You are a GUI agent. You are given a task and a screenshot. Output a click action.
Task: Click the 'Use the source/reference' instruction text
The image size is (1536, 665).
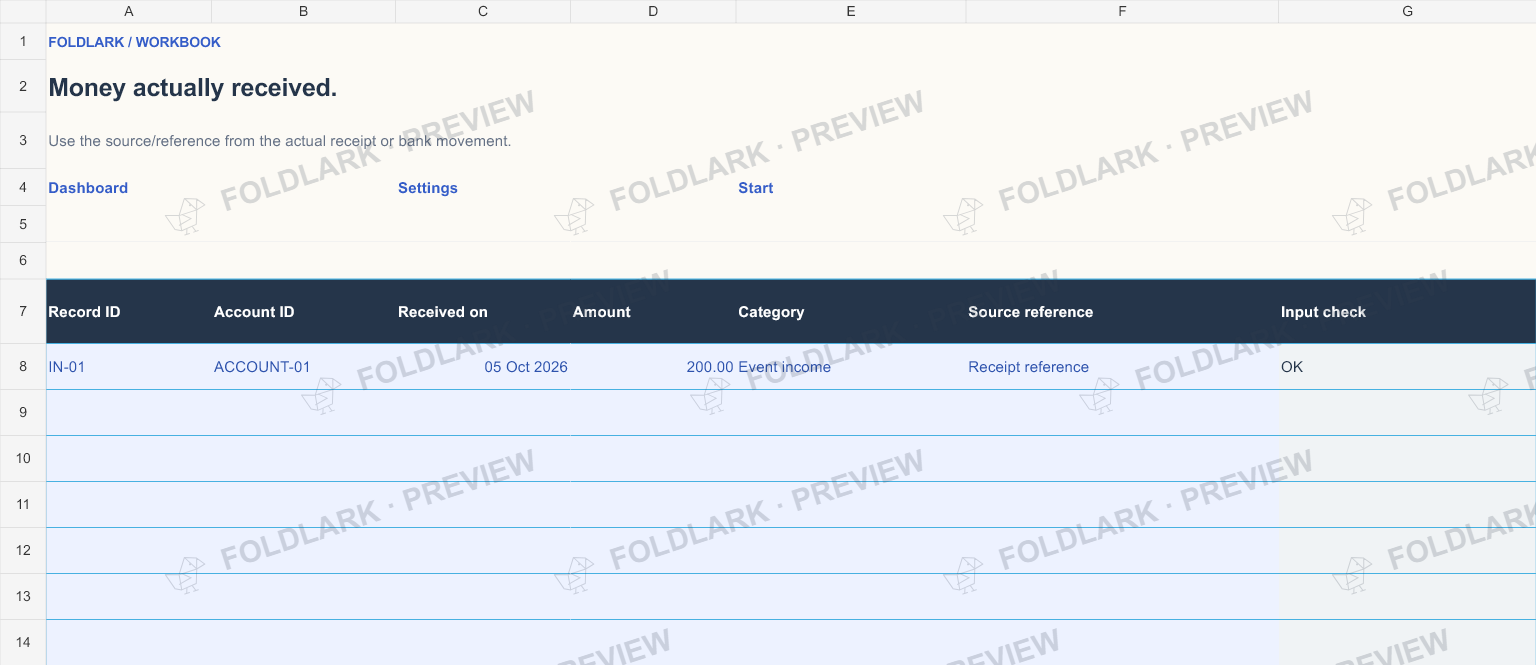pos(280,141)
